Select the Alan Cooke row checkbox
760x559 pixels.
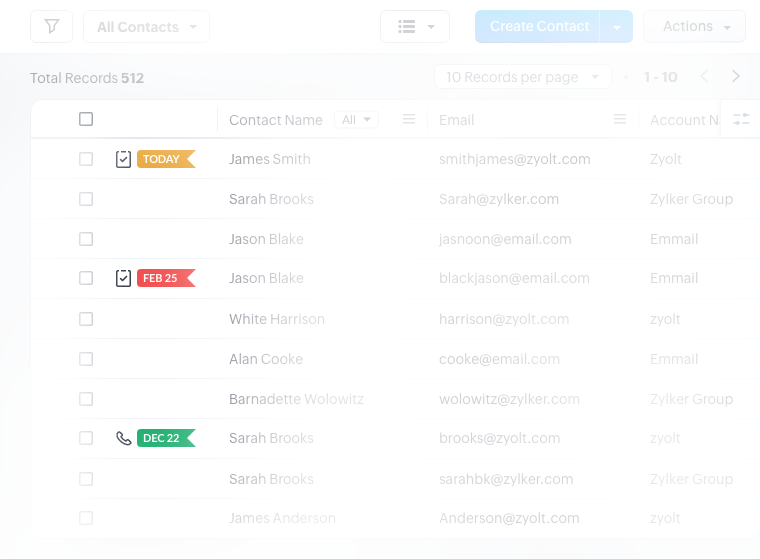click(86, 359)
